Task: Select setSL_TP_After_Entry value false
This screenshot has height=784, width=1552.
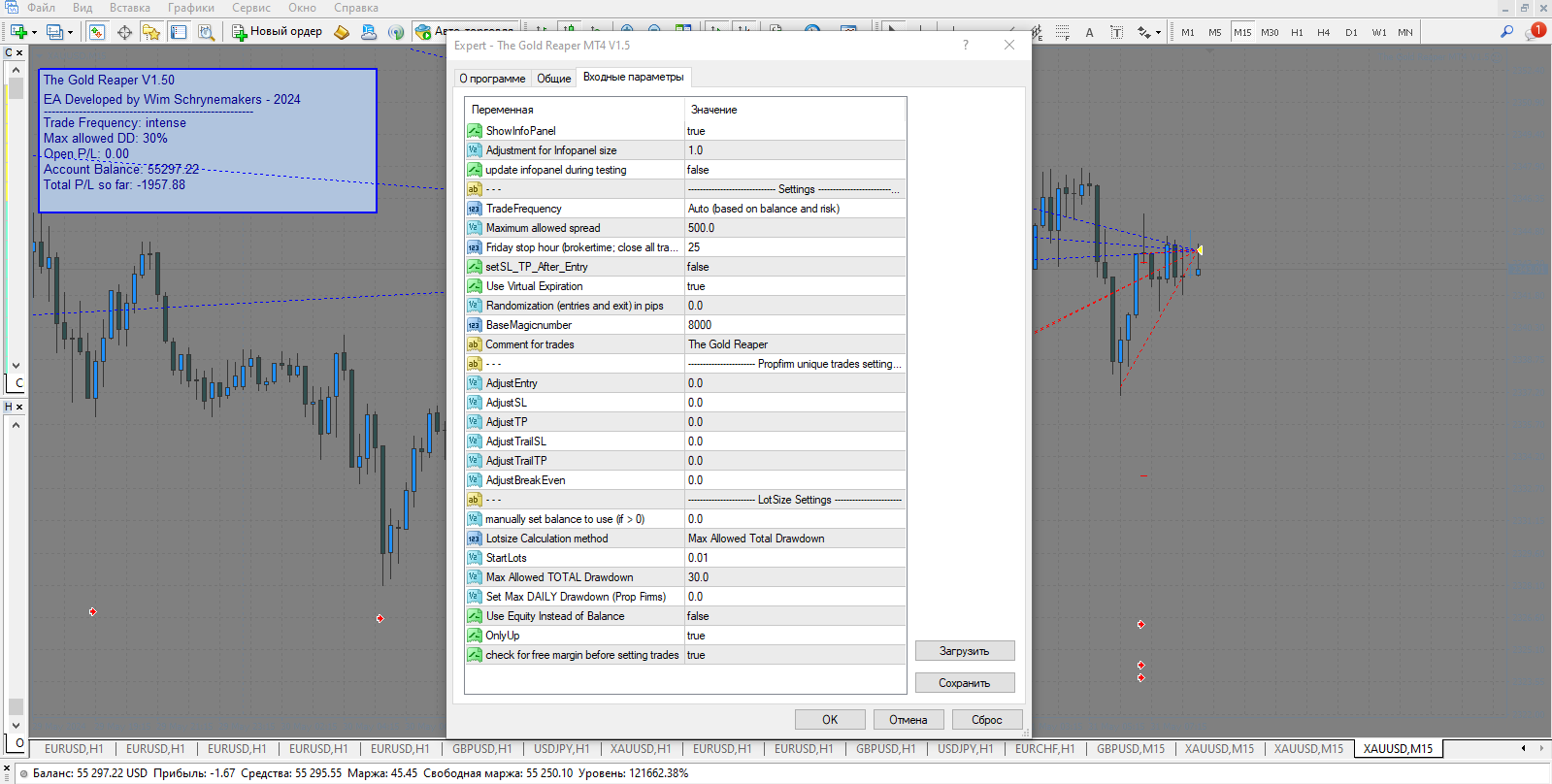Action: pos(795,267)
